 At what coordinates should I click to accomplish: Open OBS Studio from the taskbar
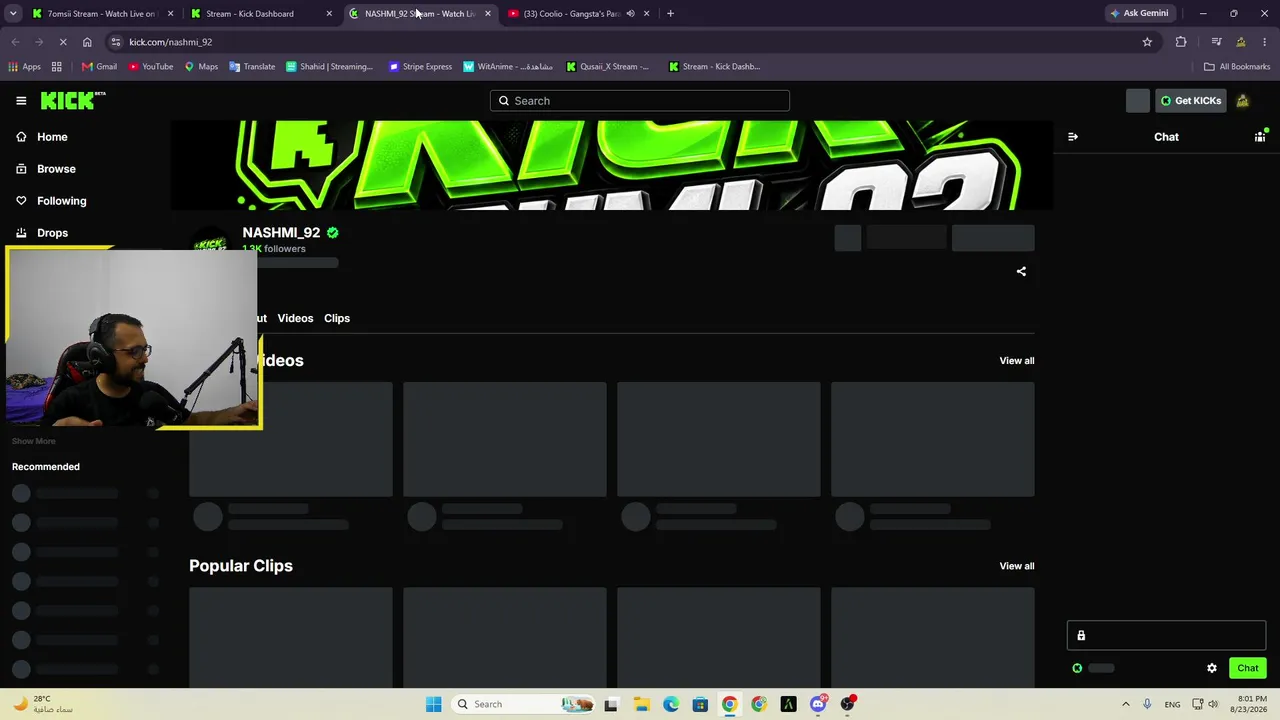848,704
